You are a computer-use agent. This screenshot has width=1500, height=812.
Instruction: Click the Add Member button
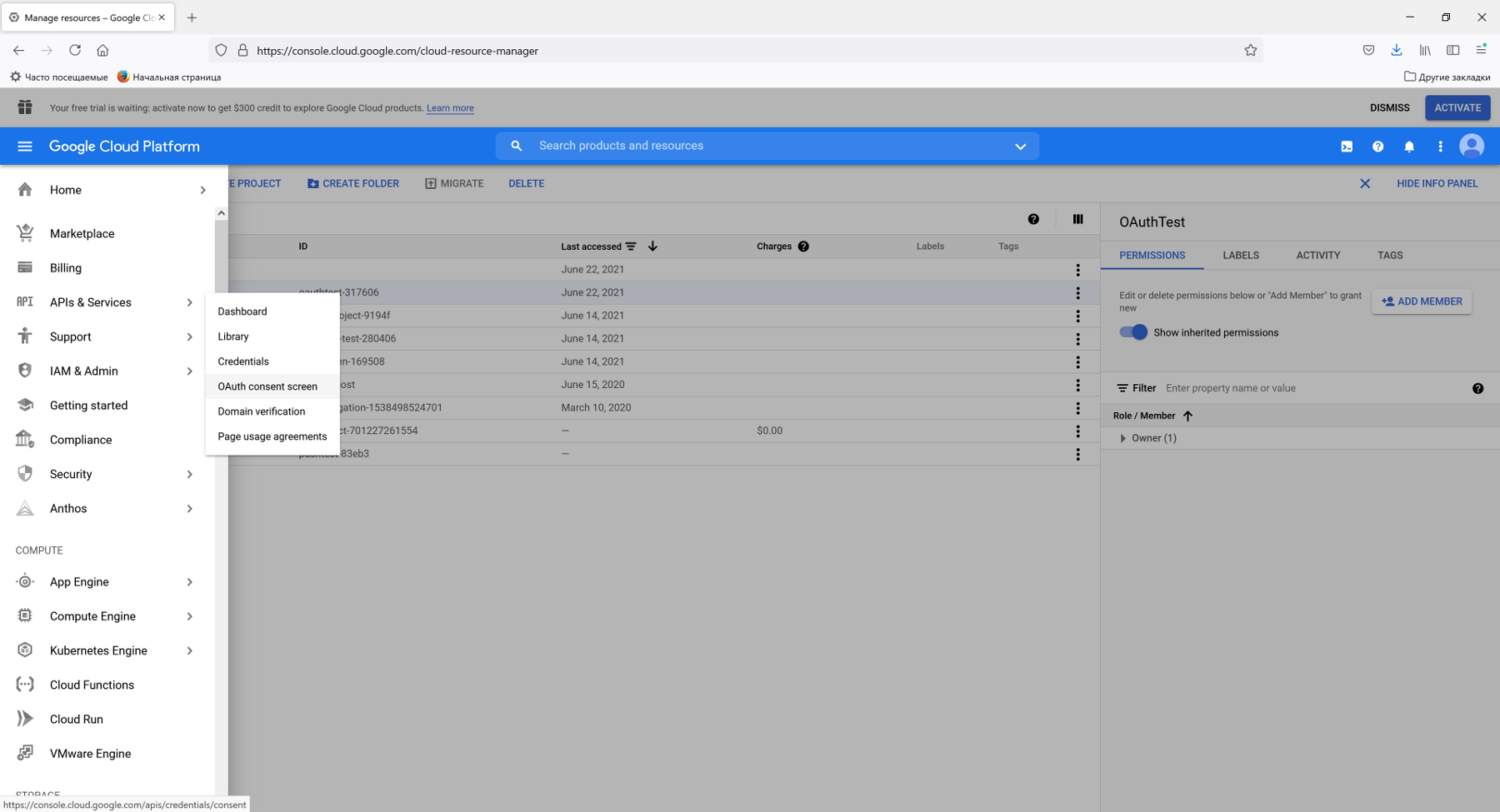coord(1422,301)
